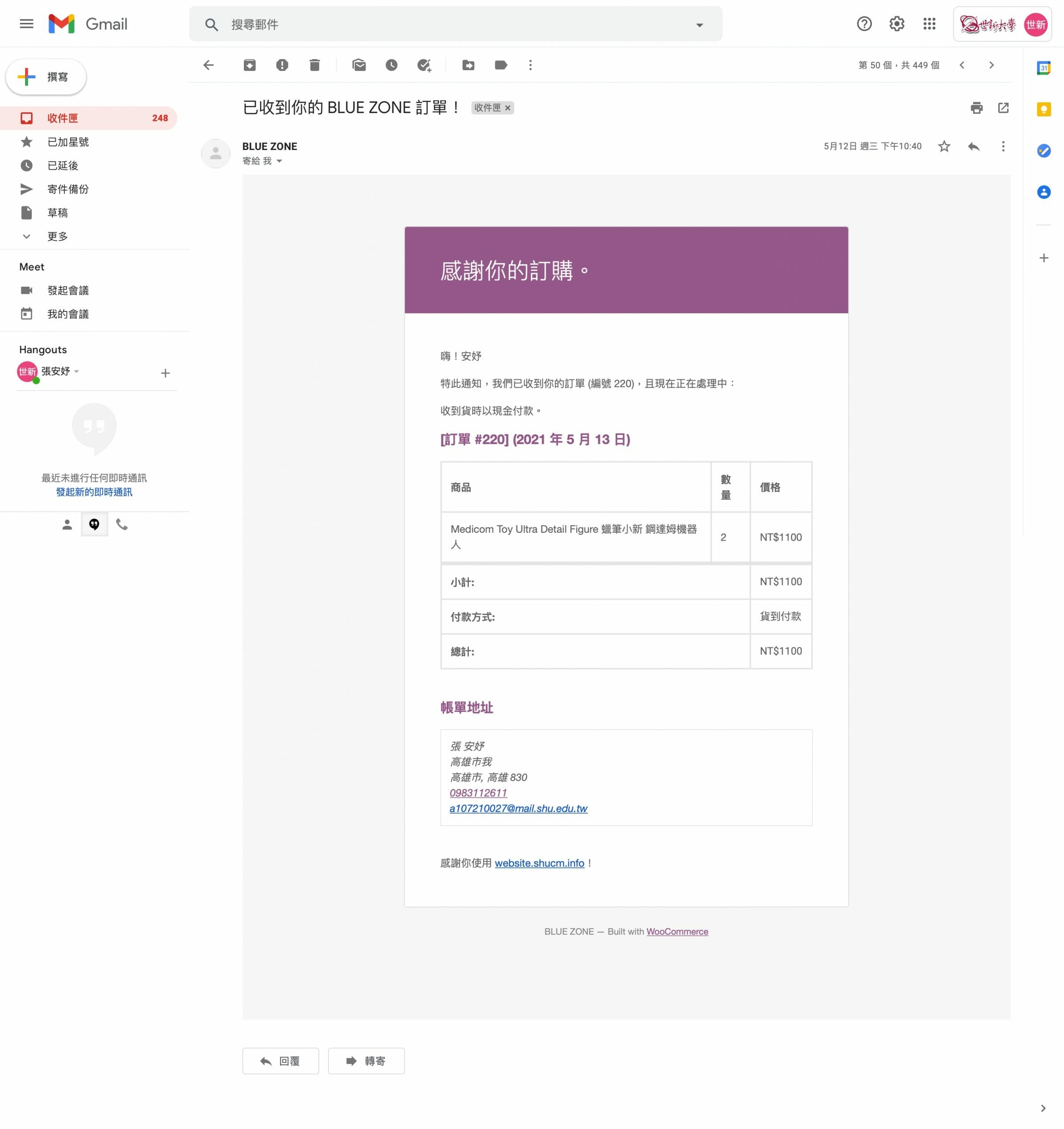
Task: Open the WooCommerce link in the footer
Action: [x=677, y=931]
